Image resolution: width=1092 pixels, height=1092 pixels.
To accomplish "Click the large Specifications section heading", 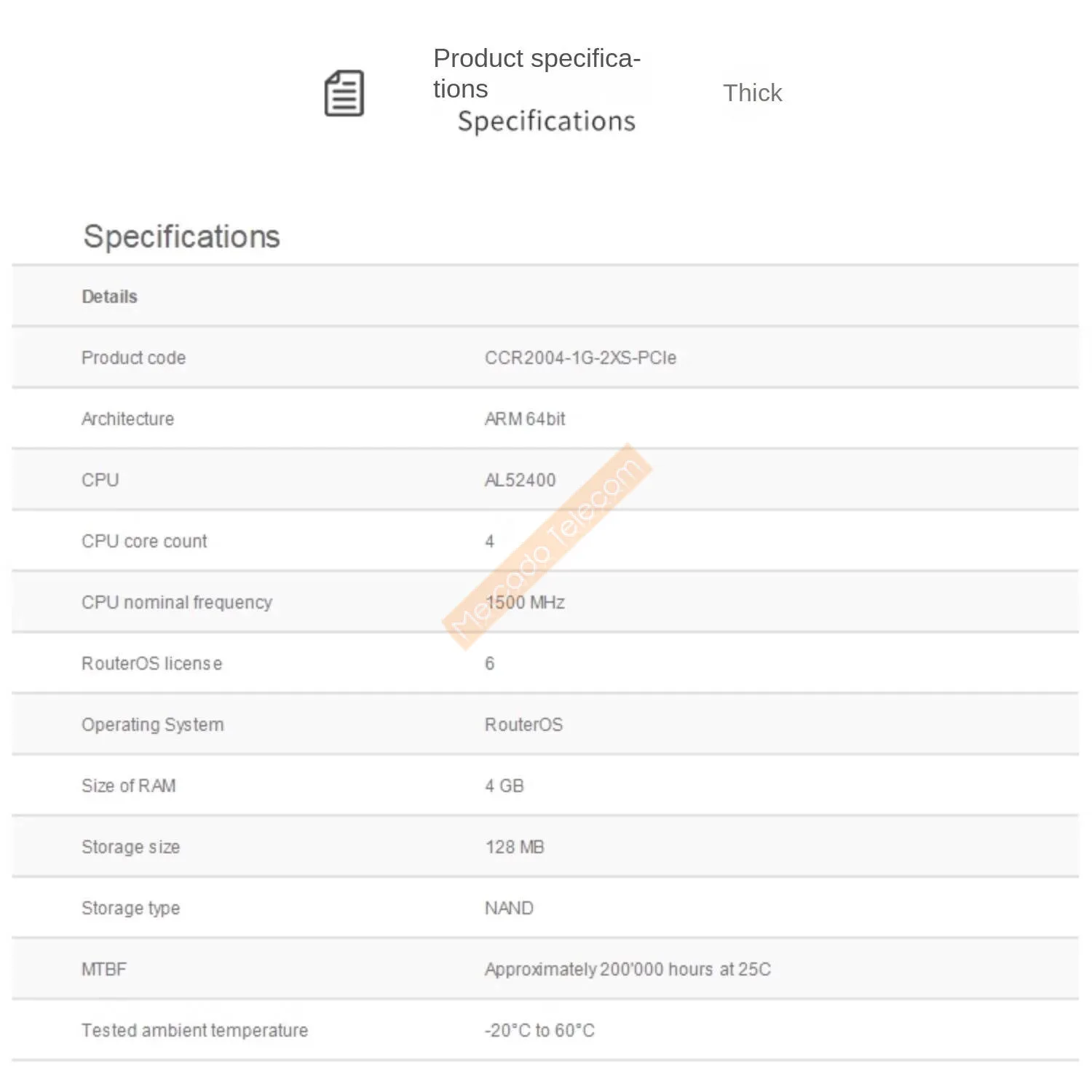I will click(x=181, y=237).
